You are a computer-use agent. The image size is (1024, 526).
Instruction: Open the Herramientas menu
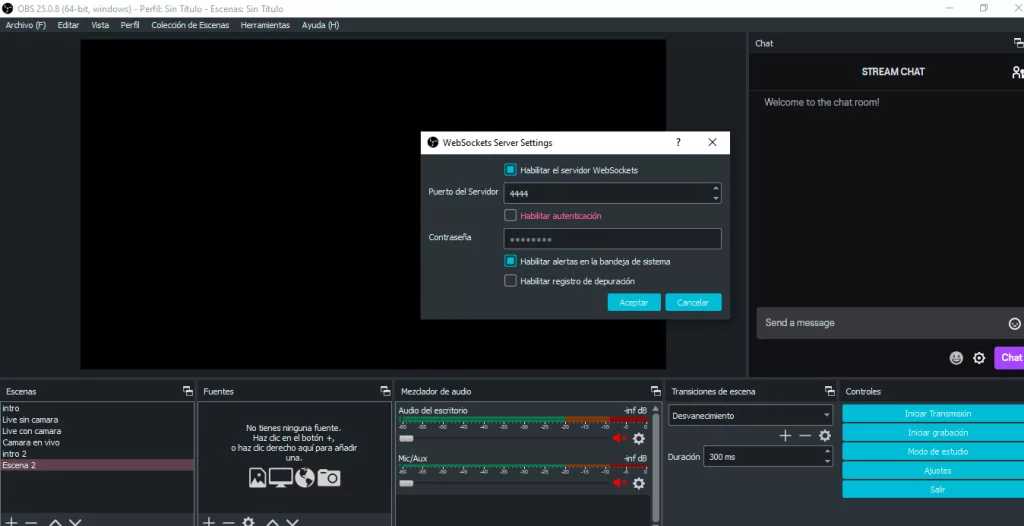pos(265,25)
